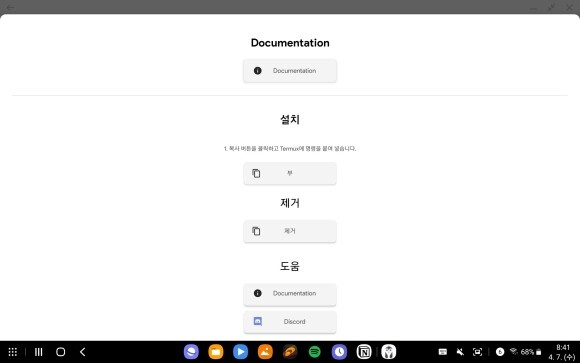Open the Wi-Fi status icon
Viewport: 580px width, 363px height.
point(514,351)
